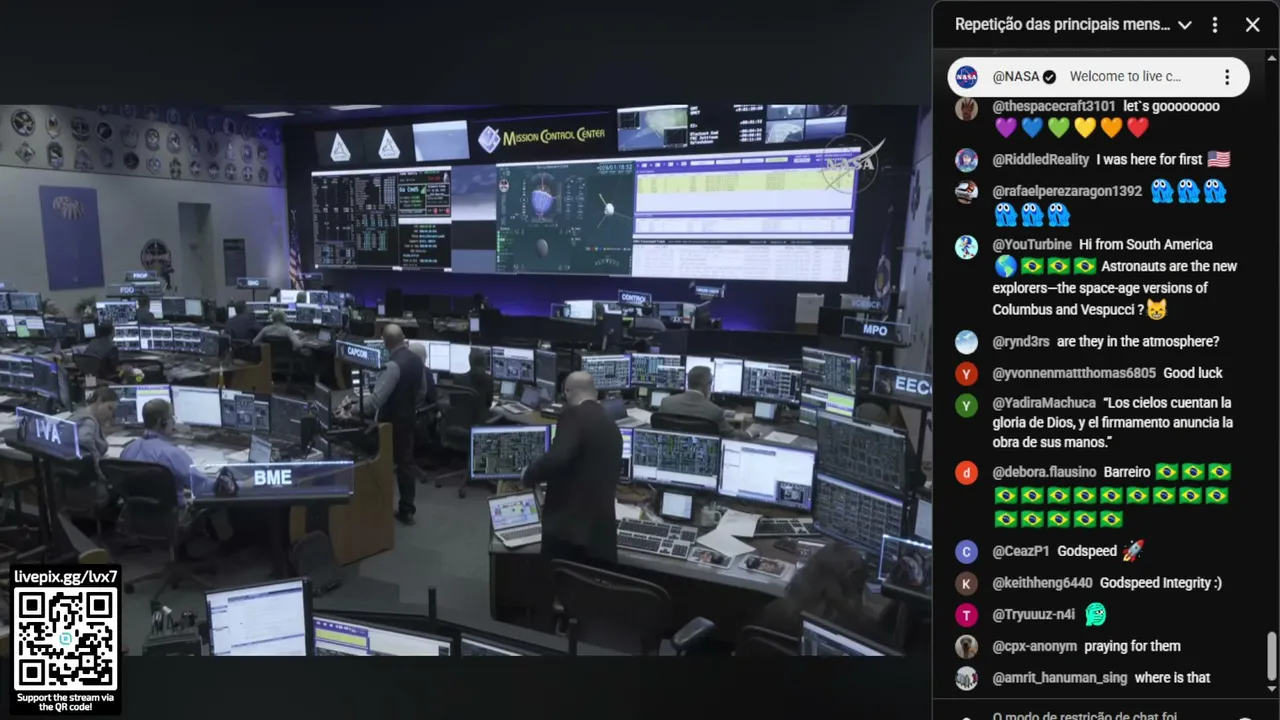The image size is (1280, 720).
Task: Click rafaelperezaragon1392's profile picture
Action: (x=966, y=192)
